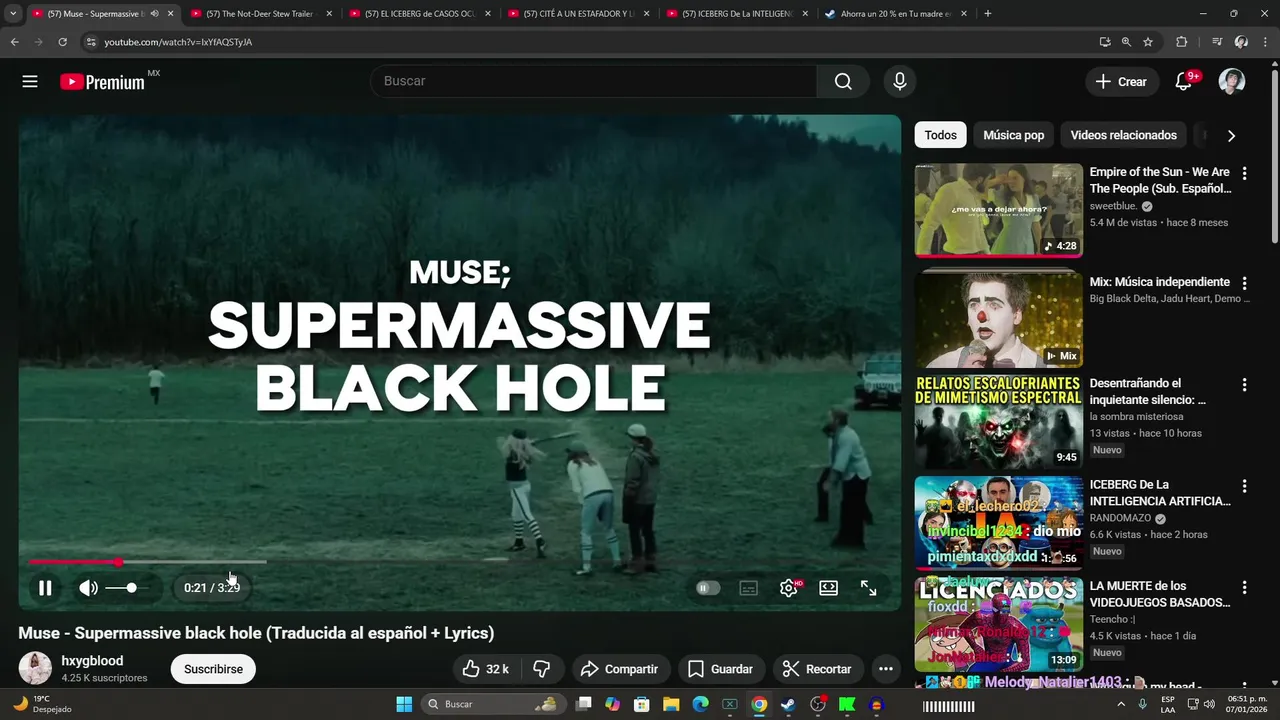Go back to the previous page
Screen dimensions: 1280x720
pyautogui.click(x=14, y=42)
